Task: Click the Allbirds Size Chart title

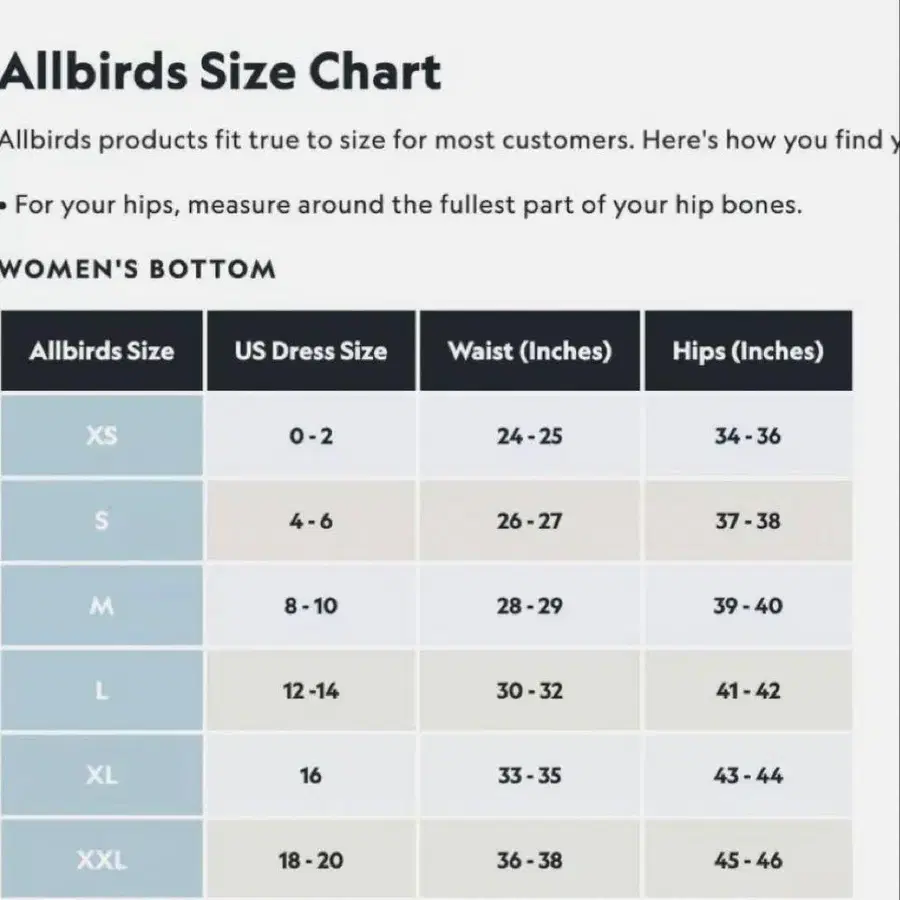Action: pos(220,73)
